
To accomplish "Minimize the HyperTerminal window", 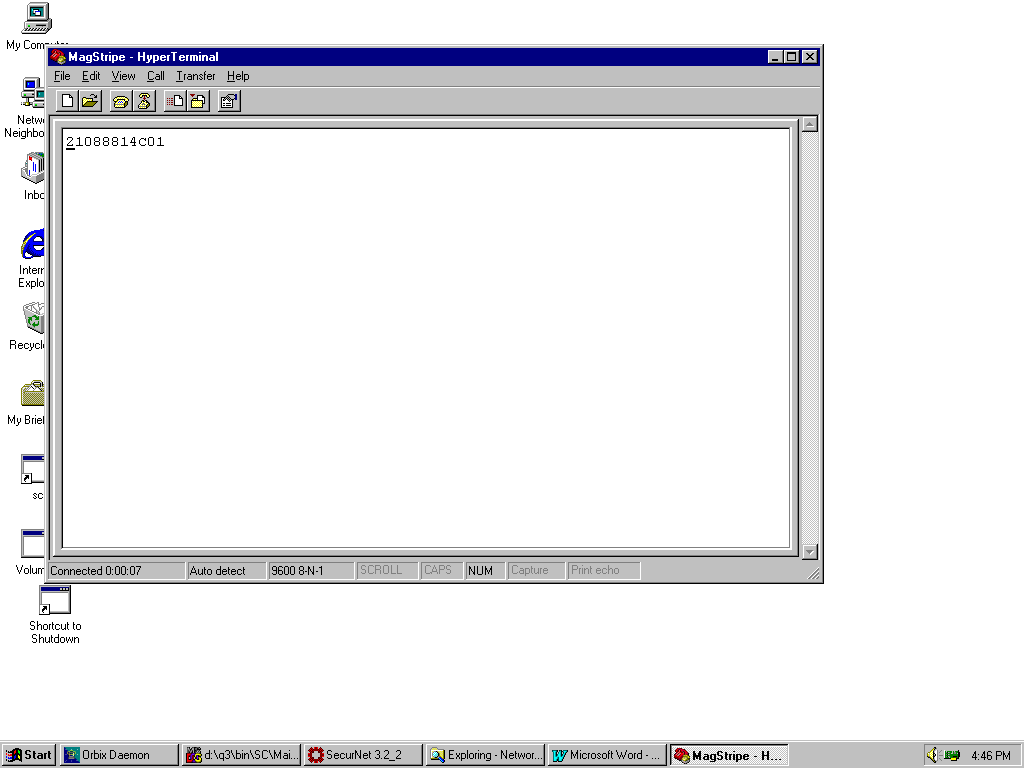I will tap(775, 57).
